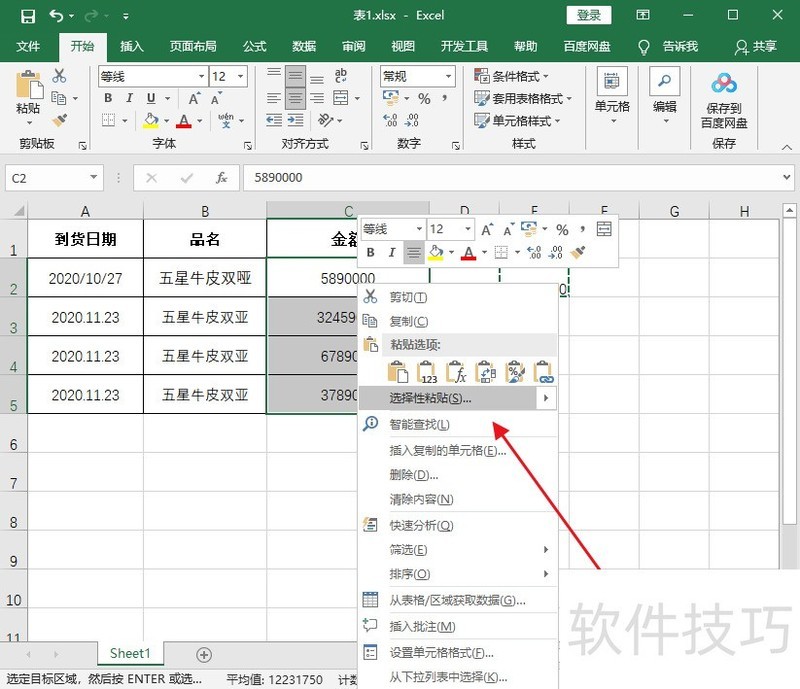Click the 登录 button
Screen dimensions: 800x689
[x=589, y=15]
